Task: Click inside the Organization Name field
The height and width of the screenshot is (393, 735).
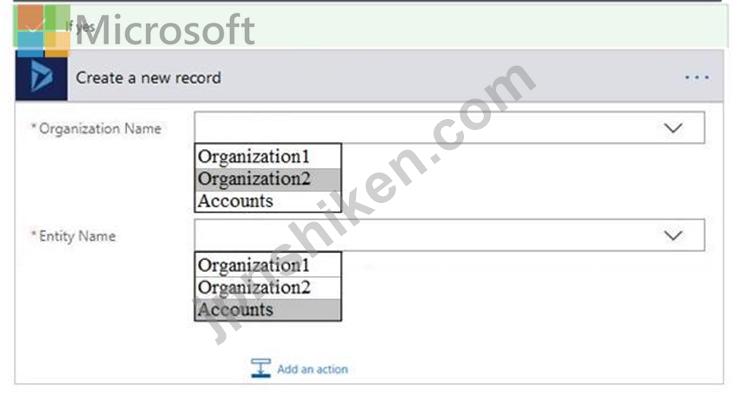Action: pyautogui.click(x=449, y=127)
